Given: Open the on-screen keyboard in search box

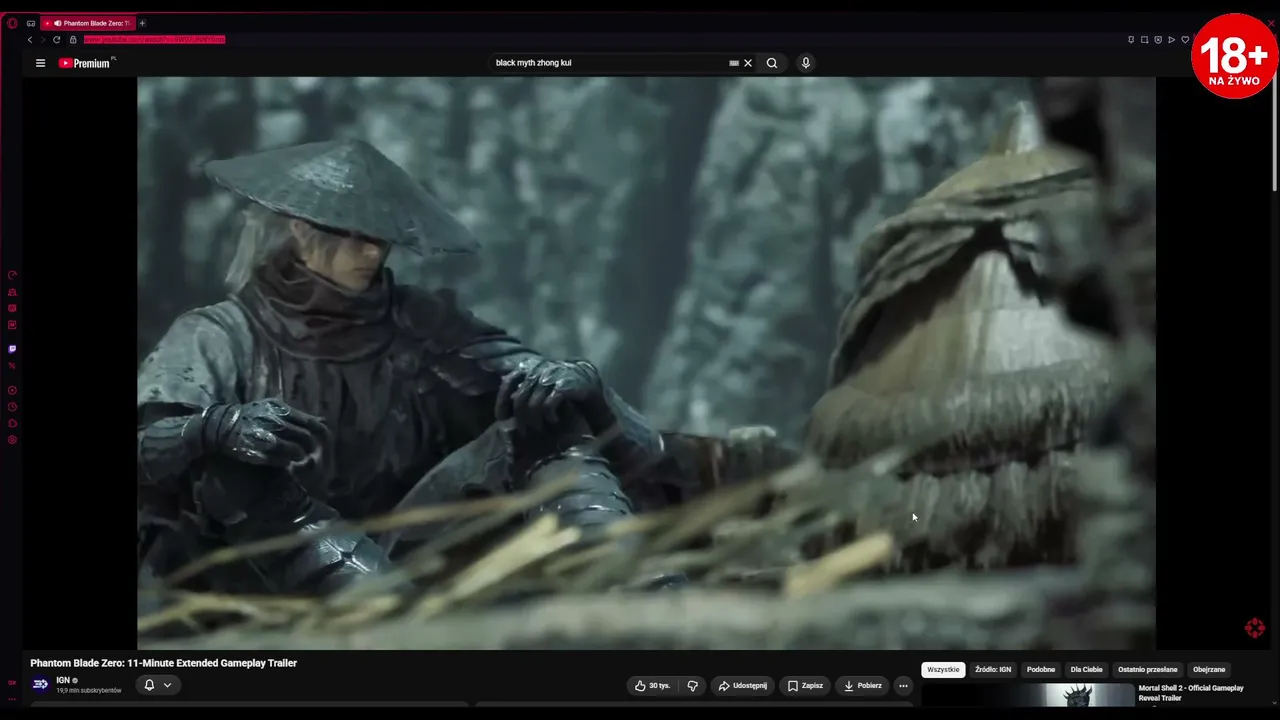Looking at the screenshot, I should point(734,63).
